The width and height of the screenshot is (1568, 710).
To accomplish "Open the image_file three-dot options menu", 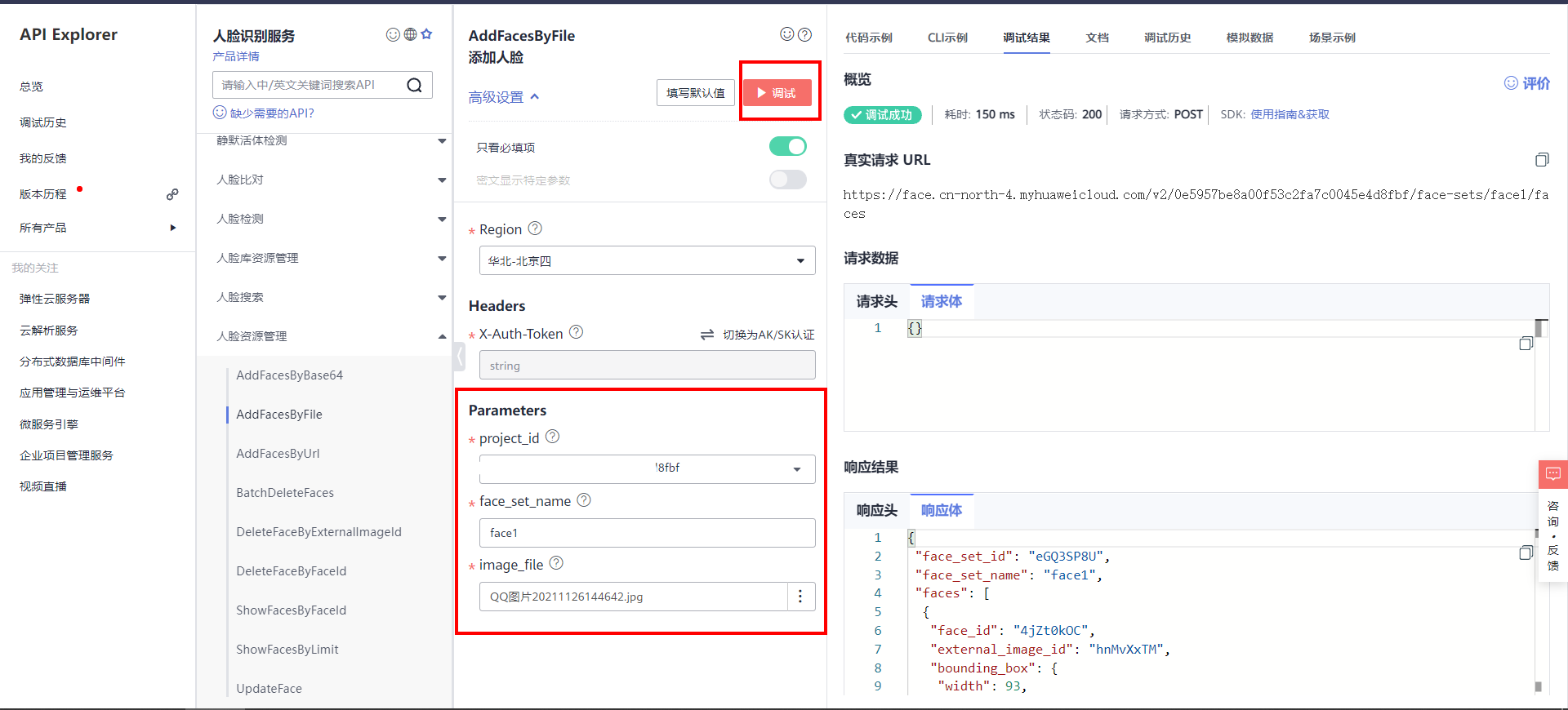I will coord(800,597).
